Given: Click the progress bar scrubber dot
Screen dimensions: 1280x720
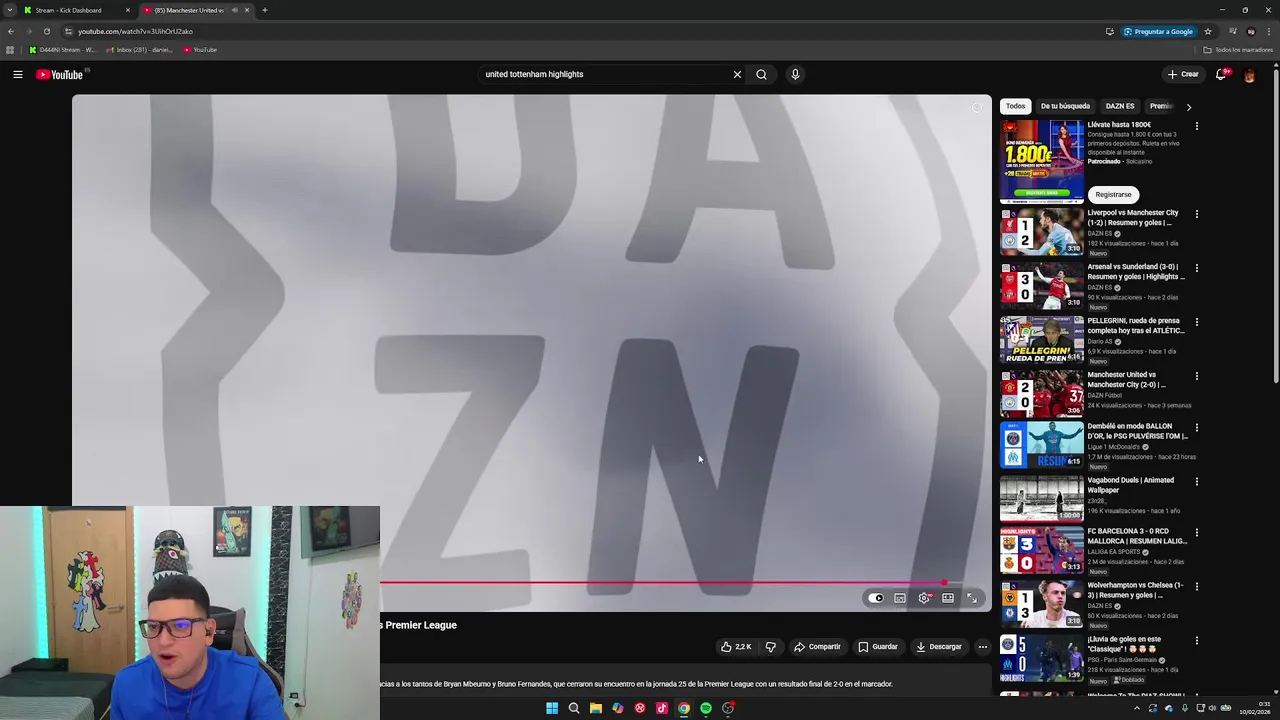Looking at the screenshot, I should (x=943, y=582).
